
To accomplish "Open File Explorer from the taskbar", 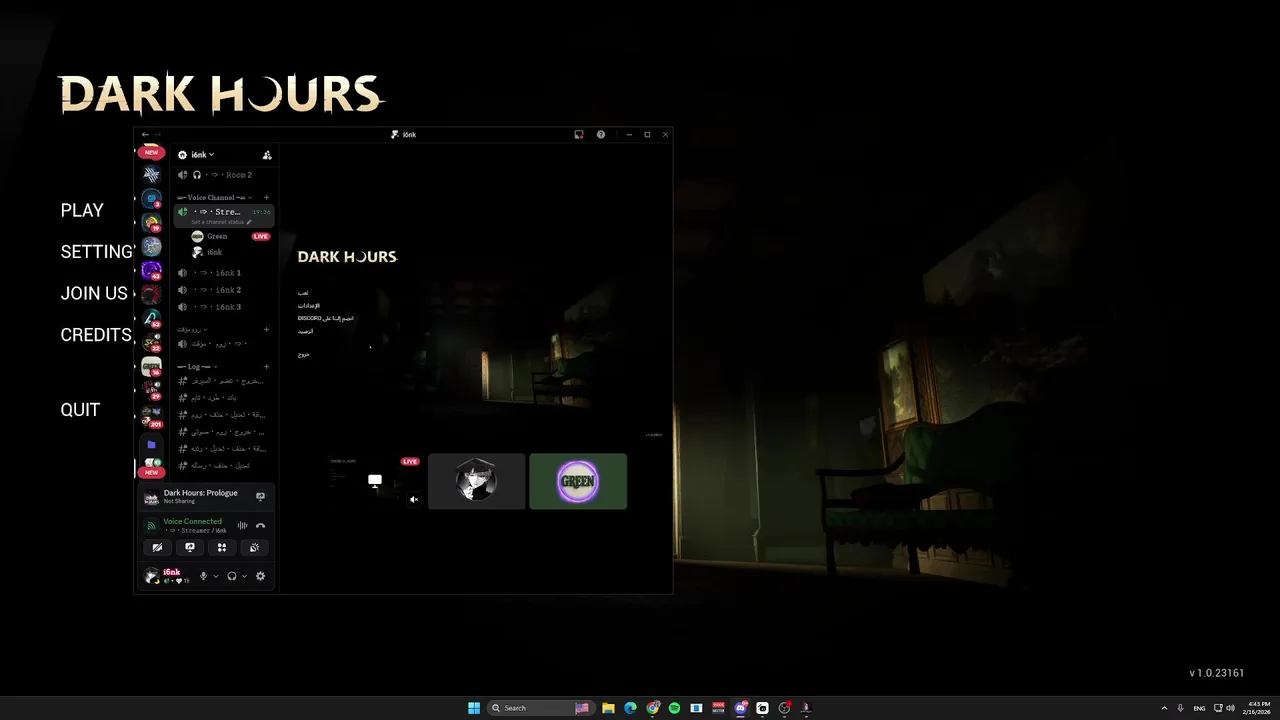I will coord(608,708).
